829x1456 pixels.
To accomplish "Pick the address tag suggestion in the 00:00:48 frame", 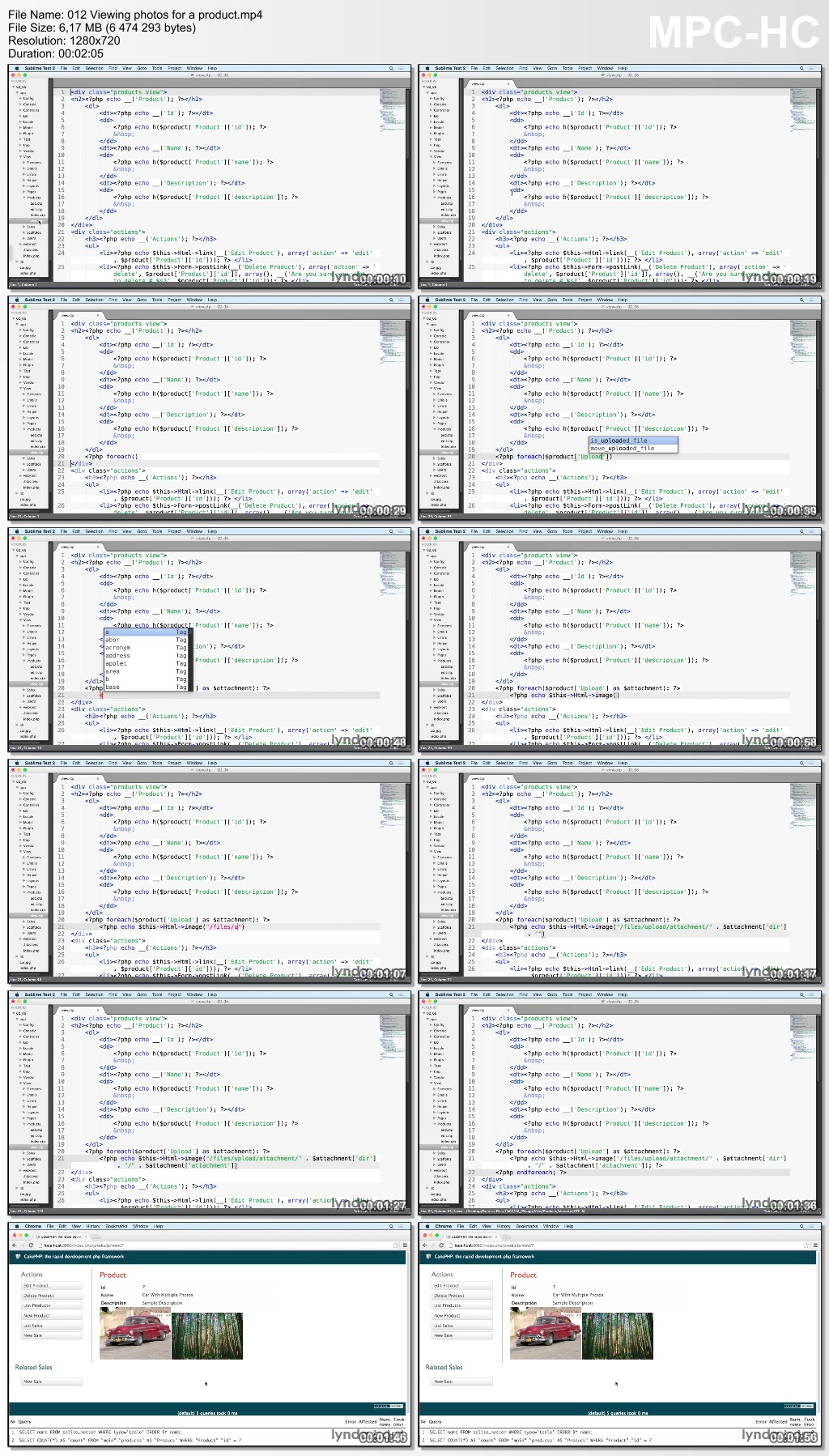I will coord(146,655).
